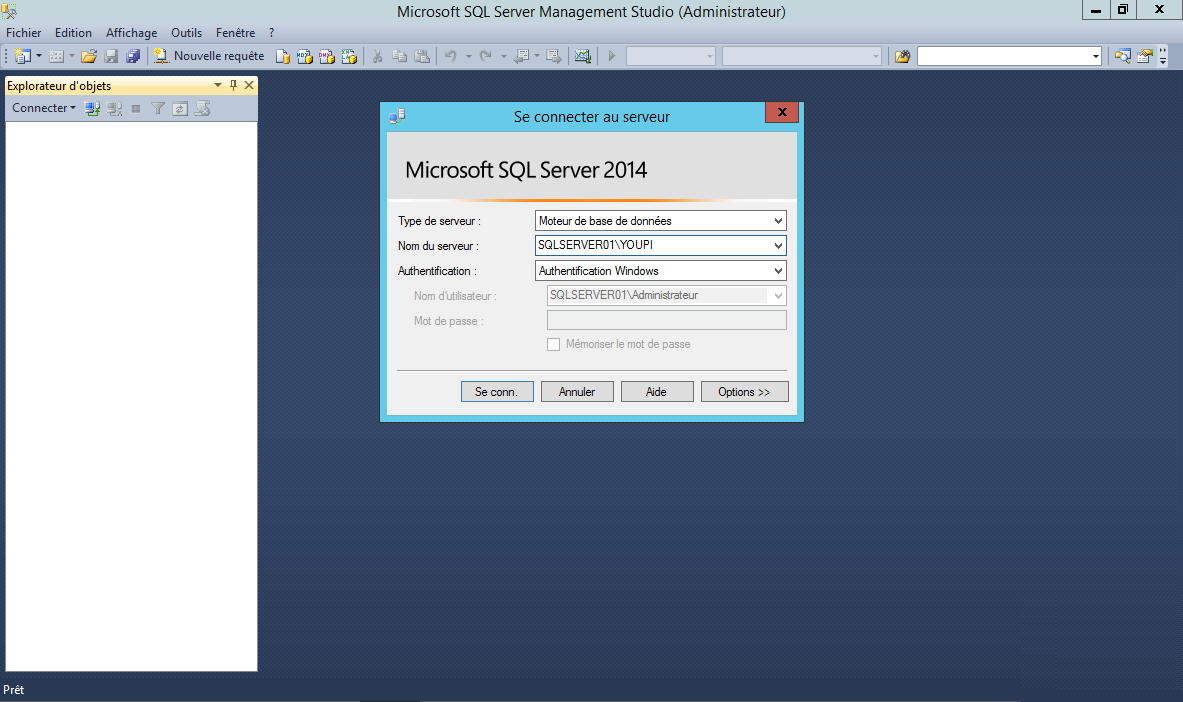Click the SQLSERVER01\YOUPI server name text
The height and width of the screenshot is (702, 1183).
595,245
